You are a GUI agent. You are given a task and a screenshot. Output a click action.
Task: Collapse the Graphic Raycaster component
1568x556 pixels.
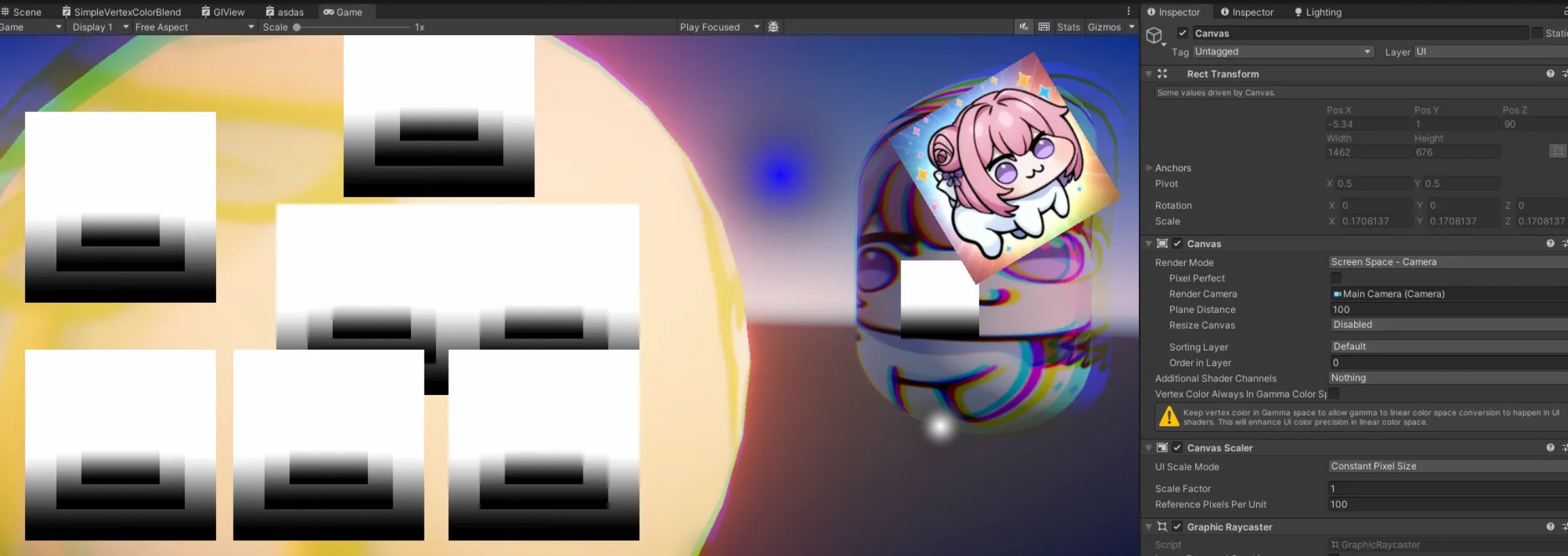[x=1148, y=527]
